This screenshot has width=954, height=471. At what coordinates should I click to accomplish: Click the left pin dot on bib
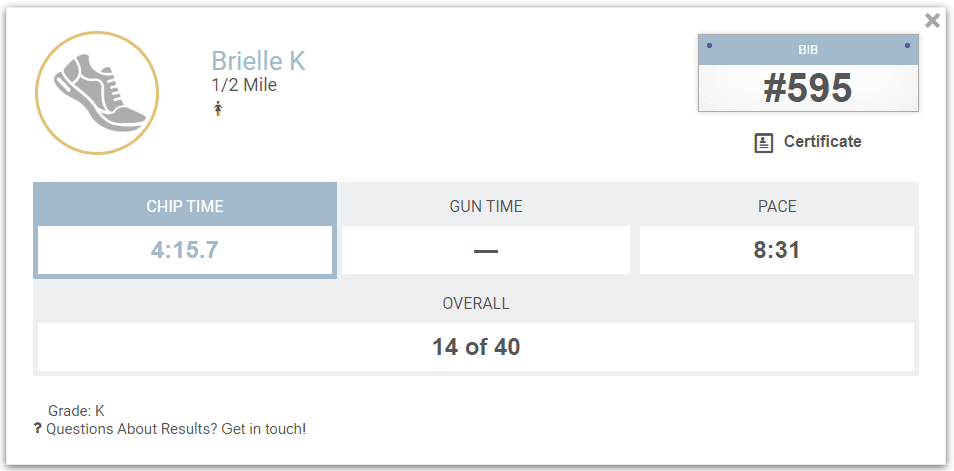point(709,46)
